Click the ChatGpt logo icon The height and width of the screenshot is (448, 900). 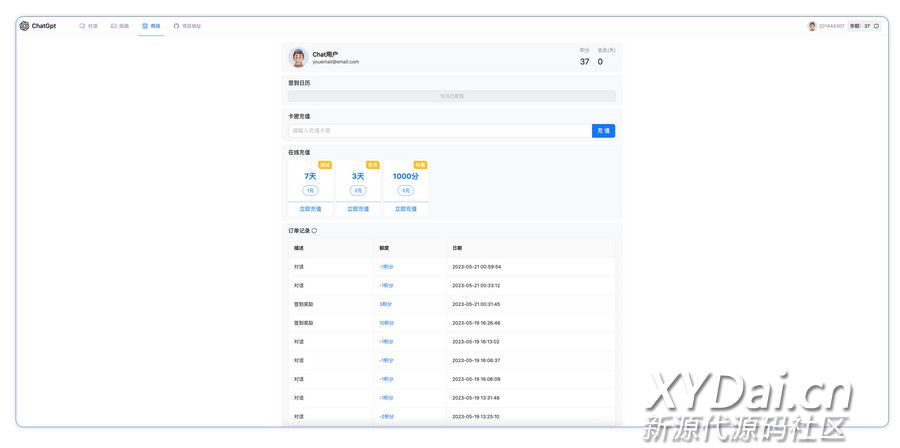[24, 26]
